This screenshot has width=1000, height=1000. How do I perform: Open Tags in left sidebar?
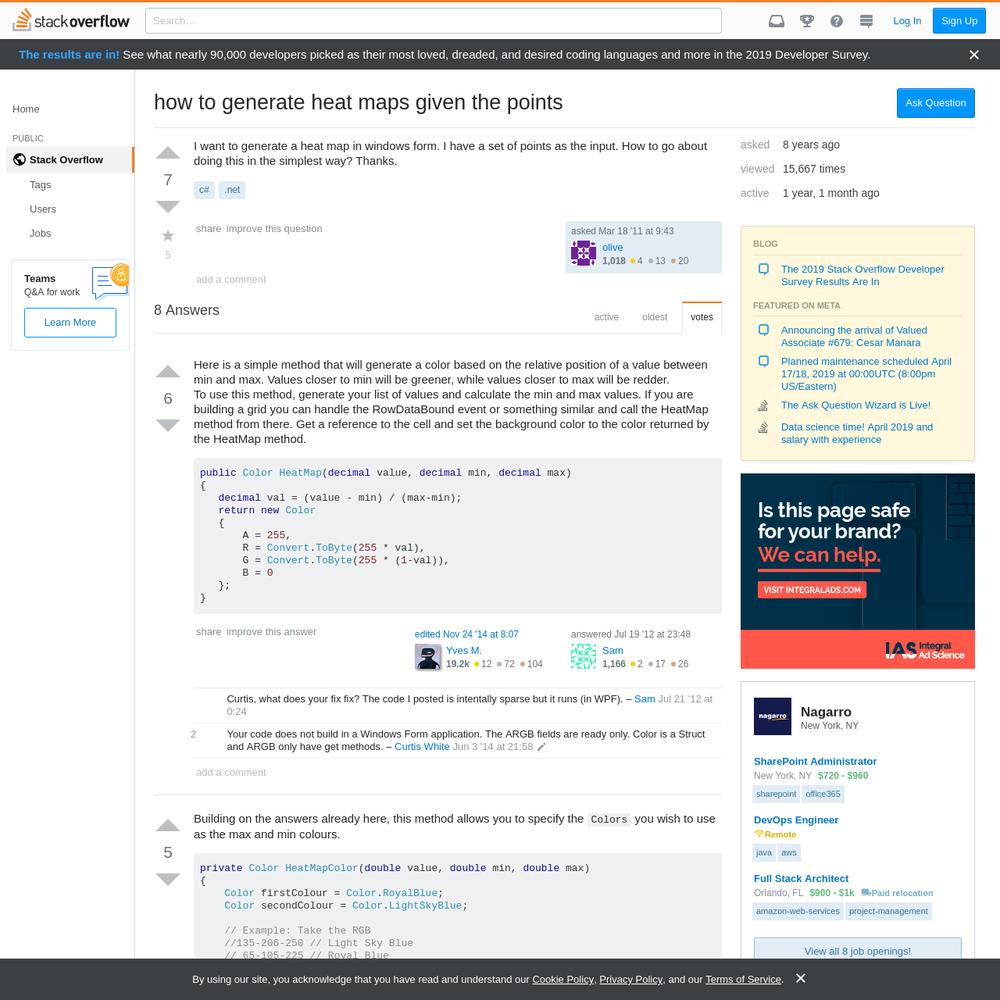[40, 185]
